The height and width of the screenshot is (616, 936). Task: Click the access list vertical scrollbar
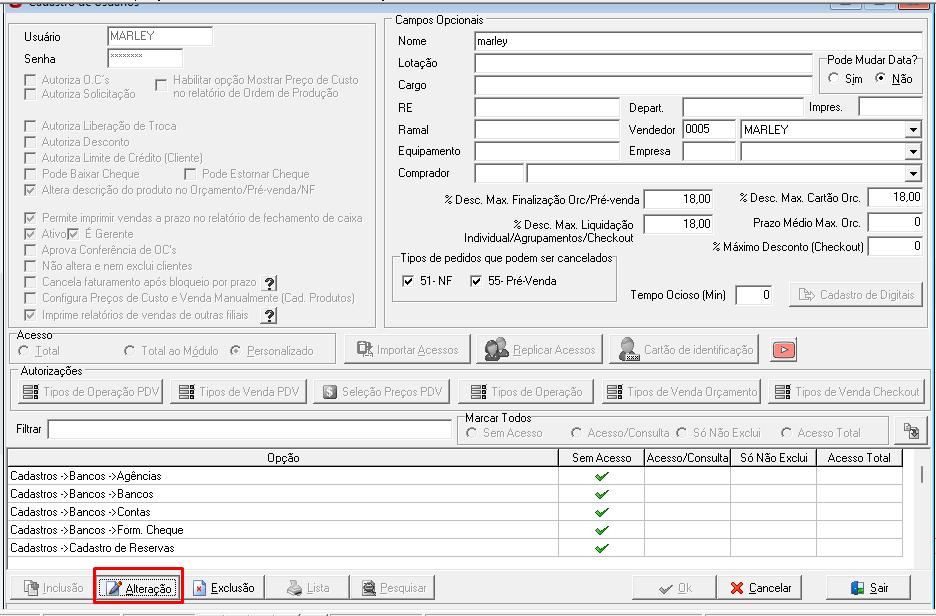[922, 475]
